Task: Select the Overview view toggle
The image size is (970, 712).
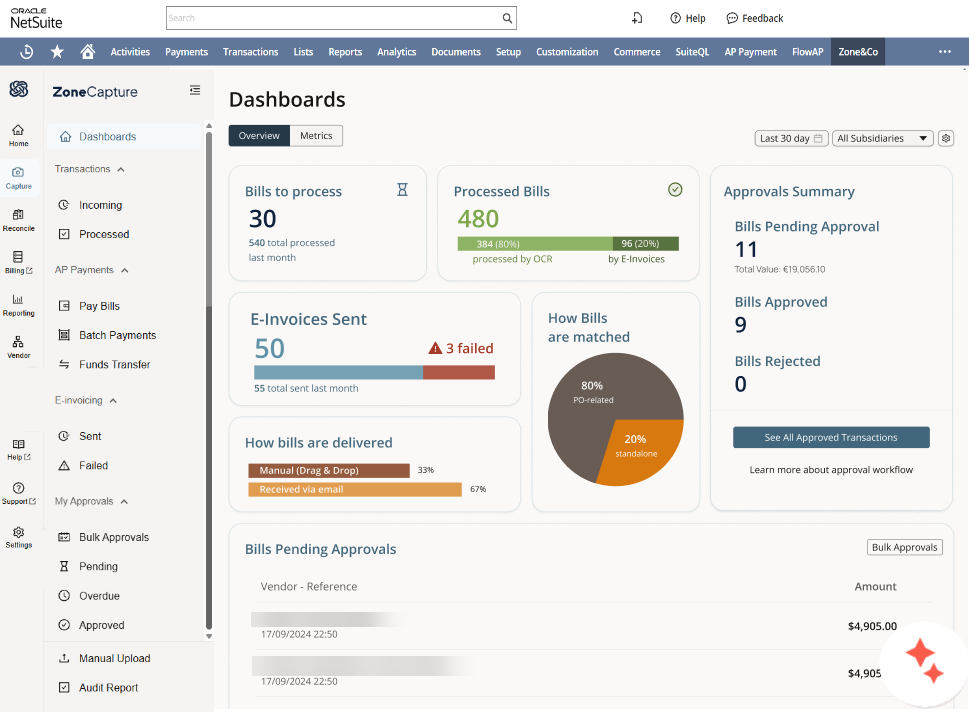Action: point(259,135)
